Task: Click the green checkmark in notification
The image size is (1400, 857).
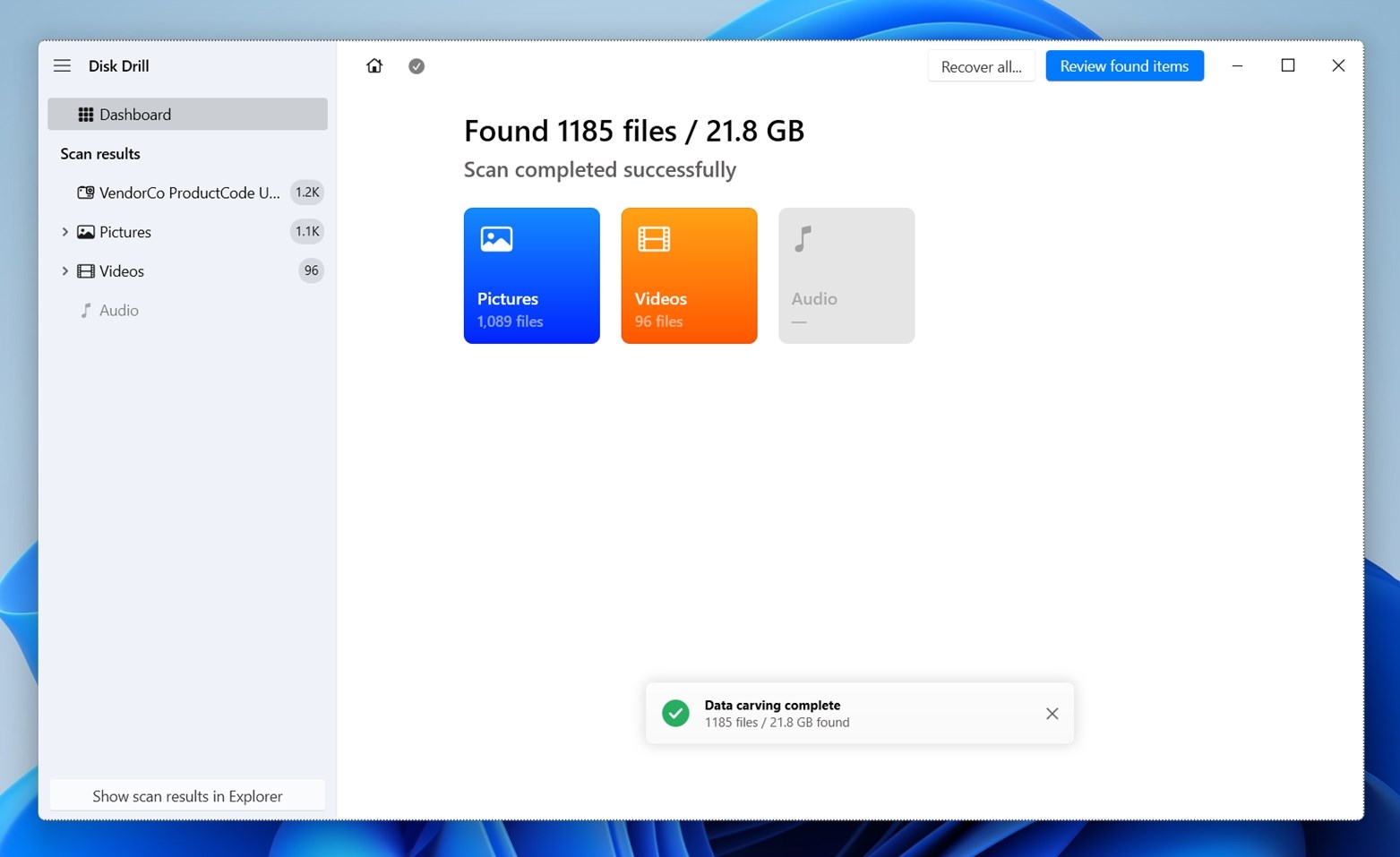Action: [675, 714]
